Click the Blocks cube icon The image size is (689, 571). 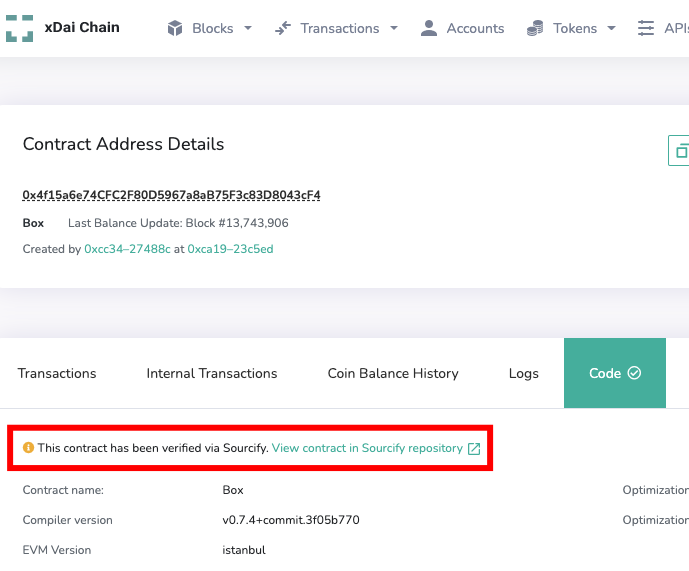coord(176,28)
